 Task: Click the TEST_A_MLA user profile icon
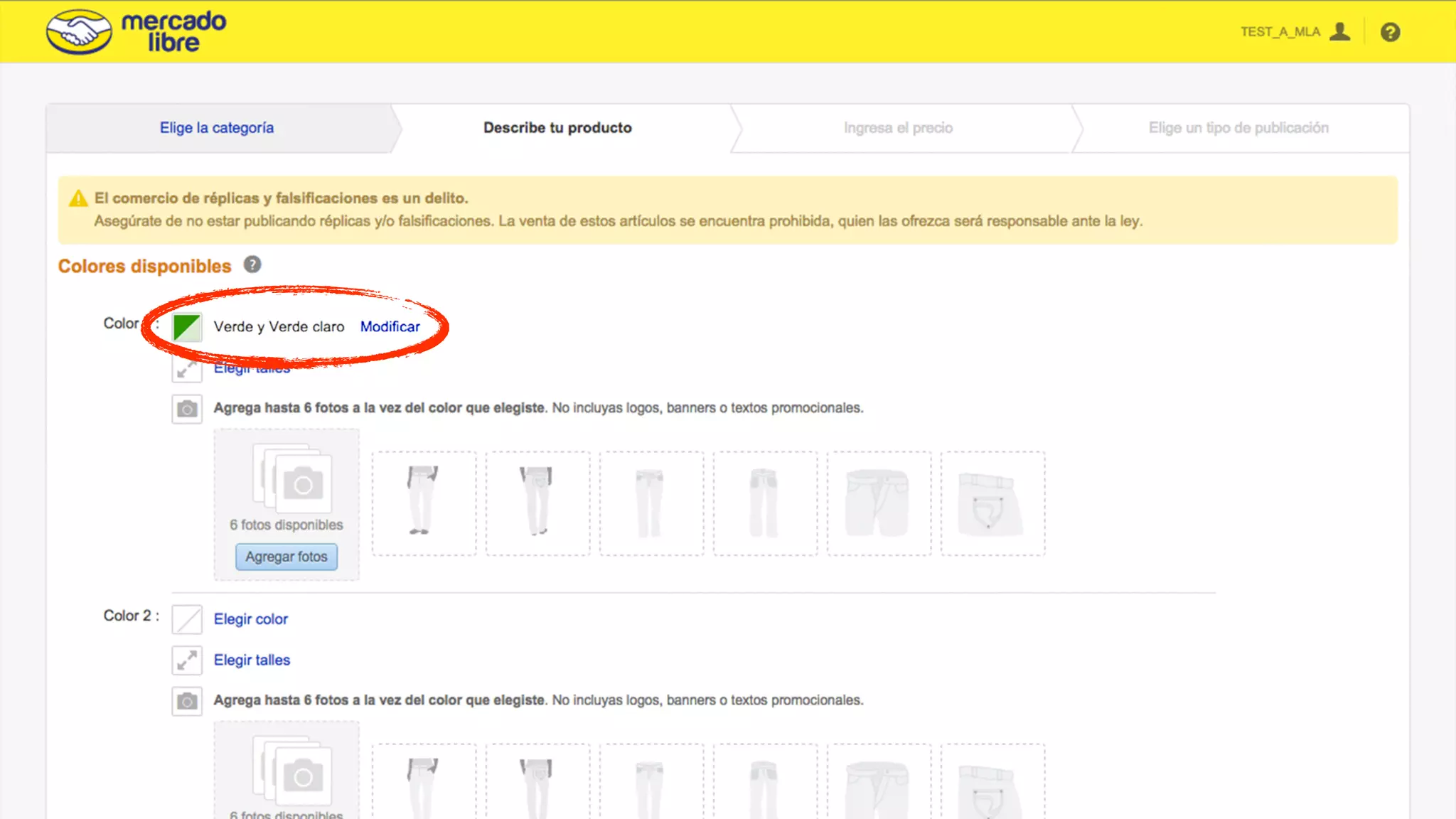click(1340, 32)
